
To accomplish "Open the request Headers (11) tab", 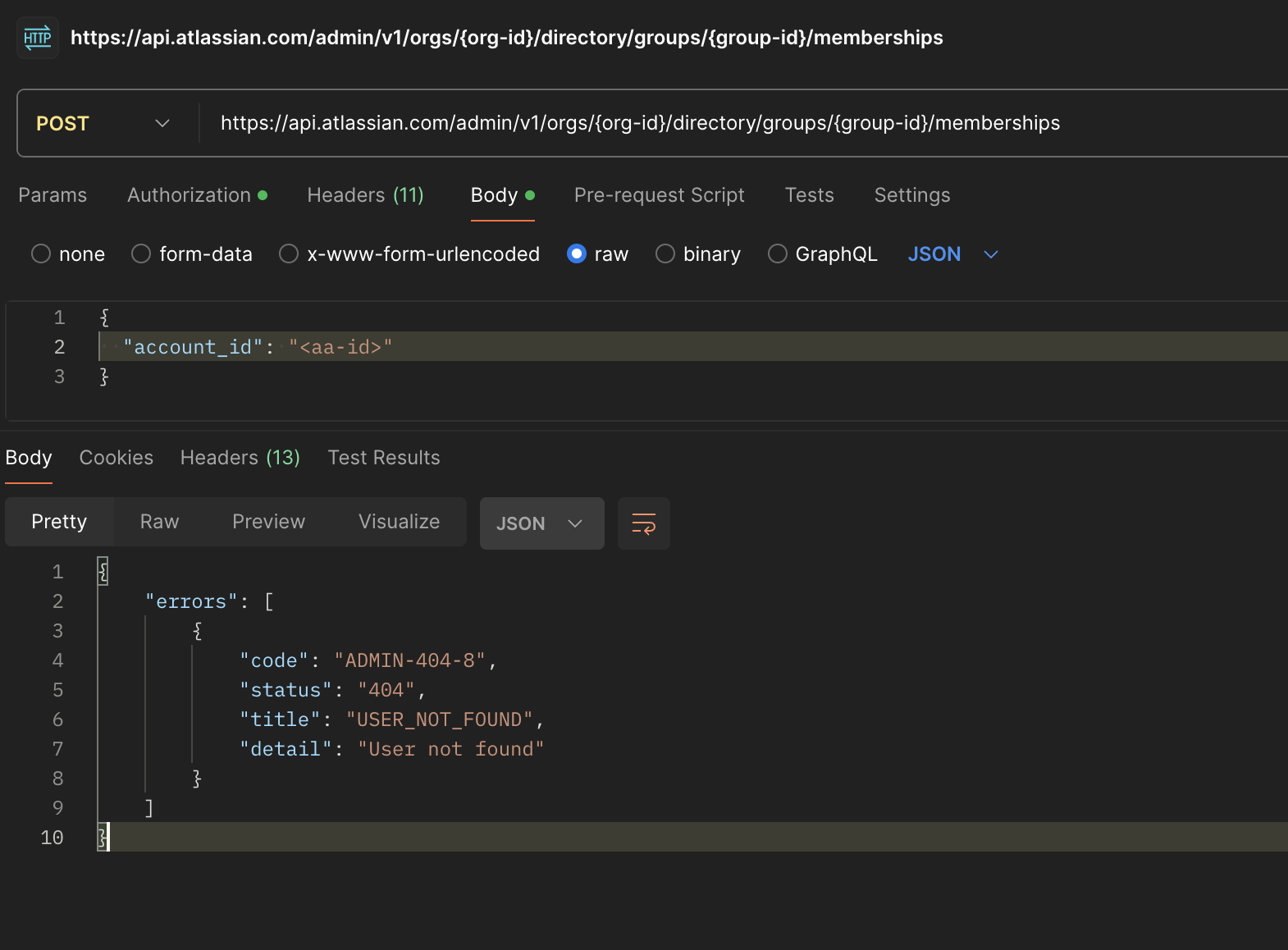I will 365,195.
